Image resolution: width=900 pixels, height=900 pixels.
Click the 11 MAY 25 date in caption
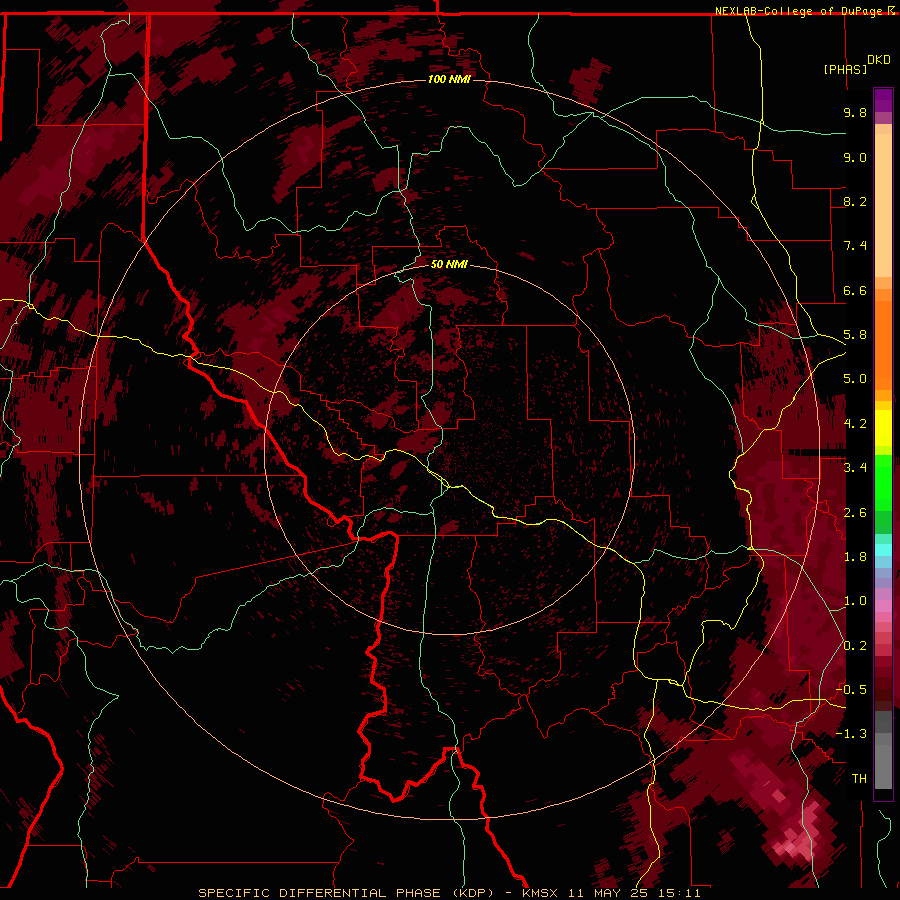coord(607,893)
